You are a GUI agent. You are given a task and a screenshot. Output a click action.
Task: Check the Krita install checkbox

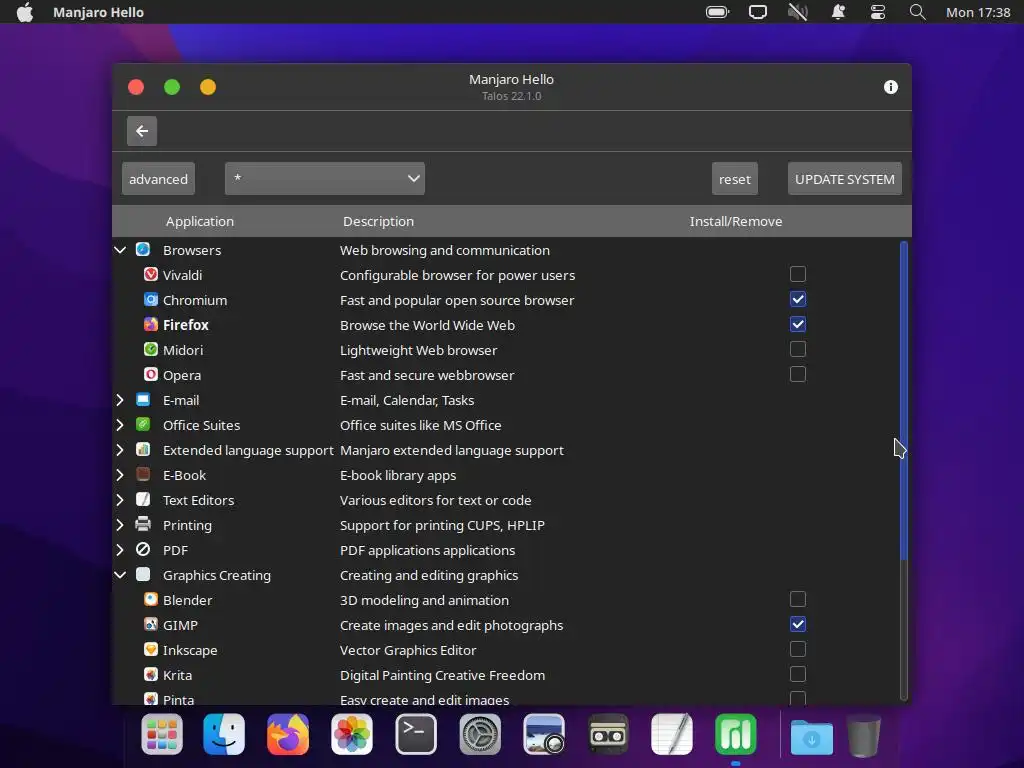click(797, 675)
